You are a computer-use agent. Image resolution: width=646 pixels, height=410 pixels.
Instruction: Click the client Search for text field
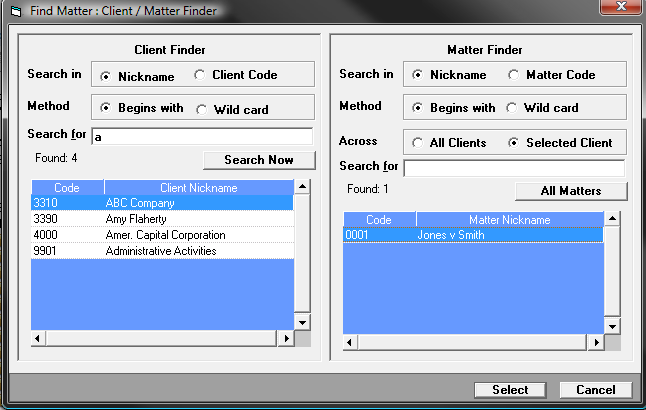click(x=202, y=137)
